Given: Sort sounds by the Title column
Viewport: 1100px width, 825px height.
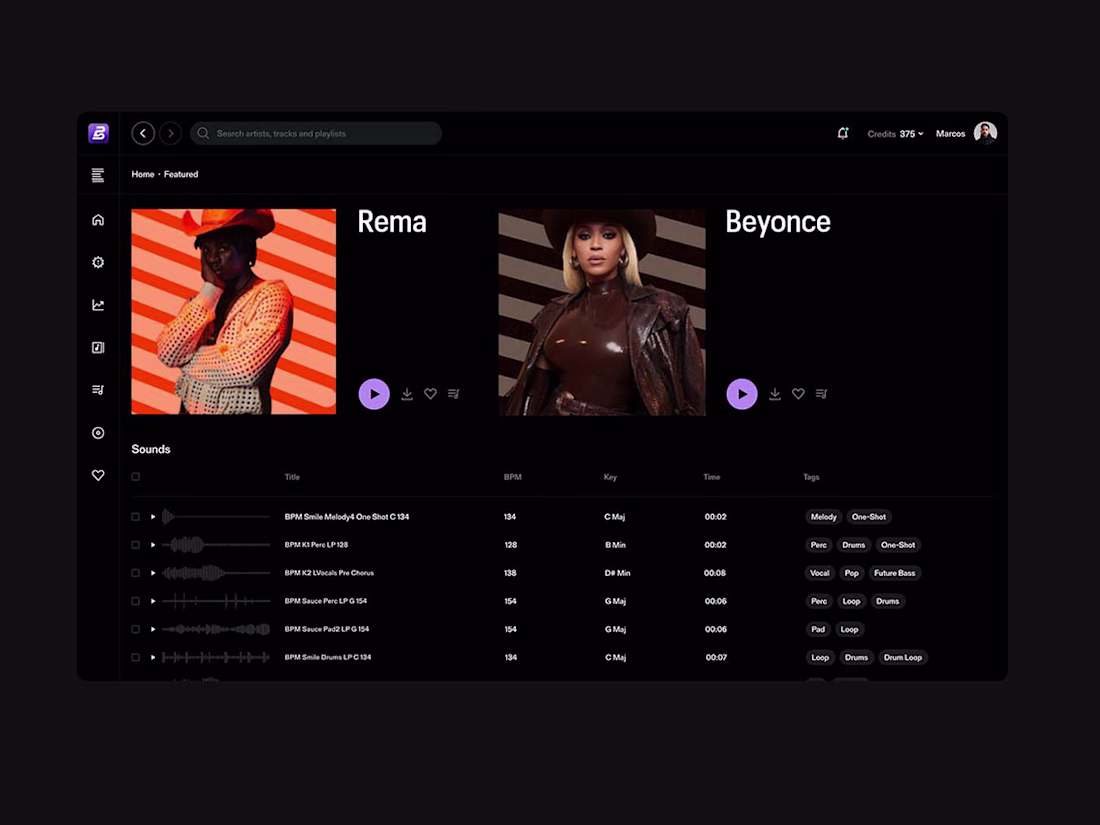Looking at the screenshot, I should click(292, 477).
